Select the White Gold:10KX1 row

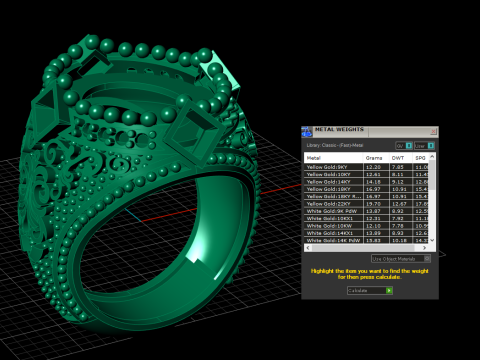366,218
